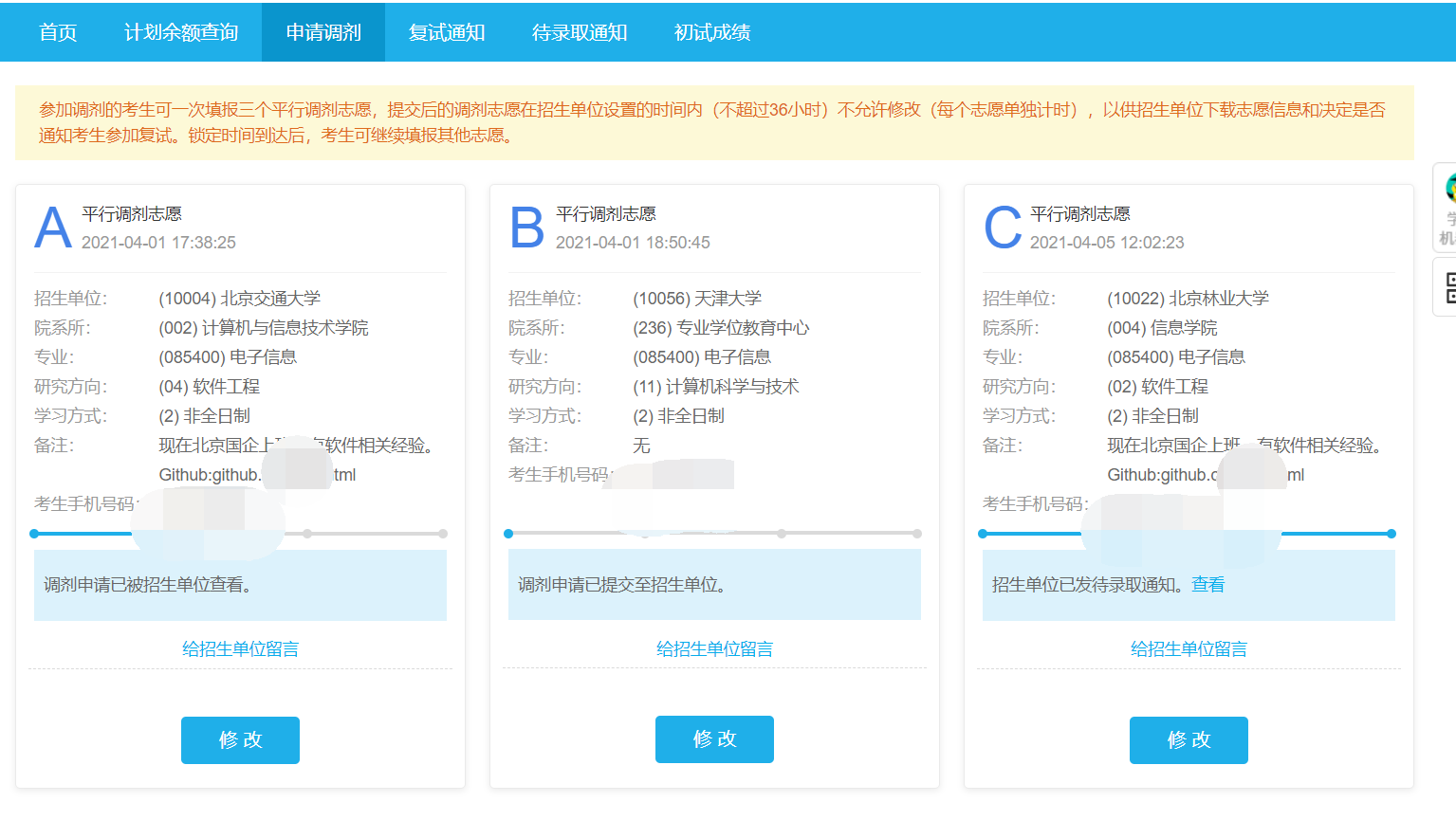1456x820 pixels.
Task: Click timestamp 2021-04-05 12:02:23
Action: 1107,243
